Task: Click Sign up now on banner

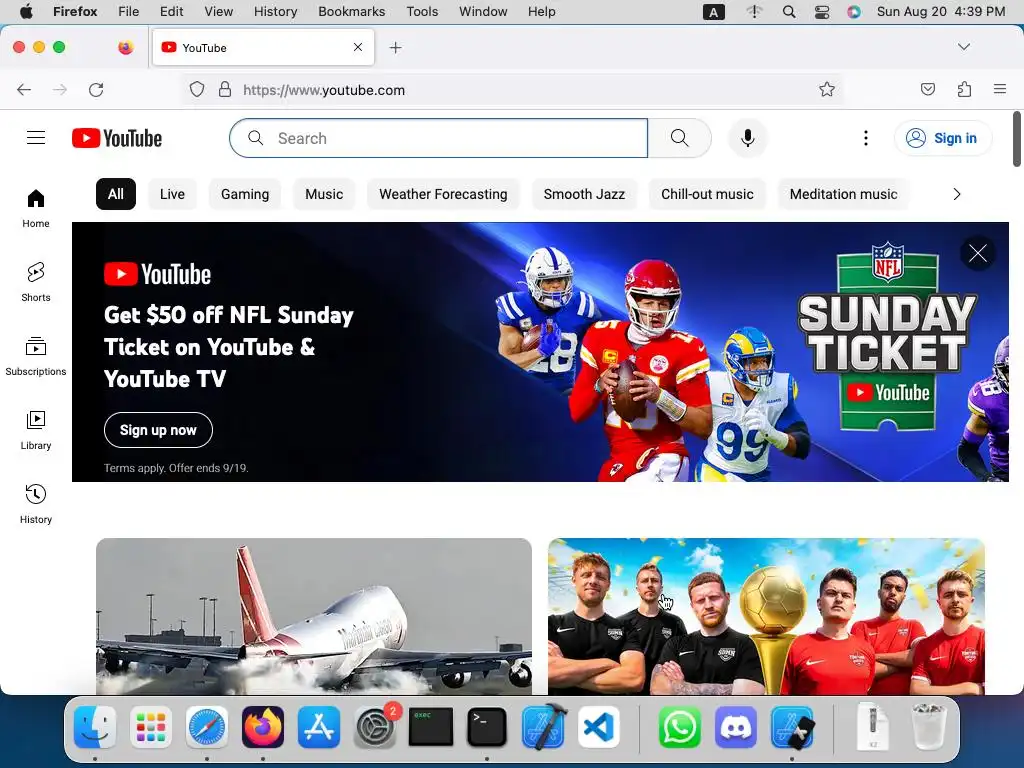Action: pyautogui.click(x=158, y=430)
